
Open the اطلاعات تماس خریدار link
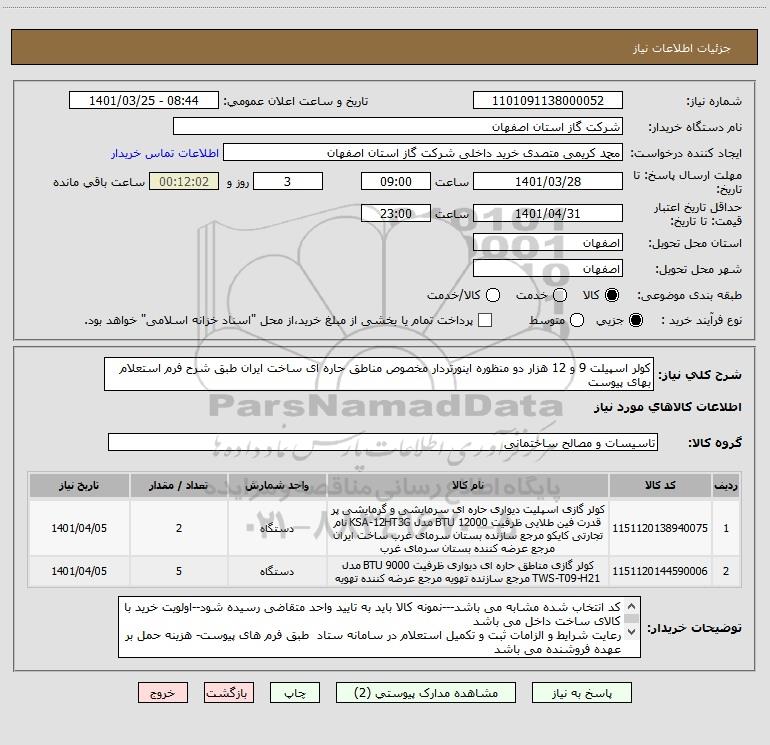[165, 153]
